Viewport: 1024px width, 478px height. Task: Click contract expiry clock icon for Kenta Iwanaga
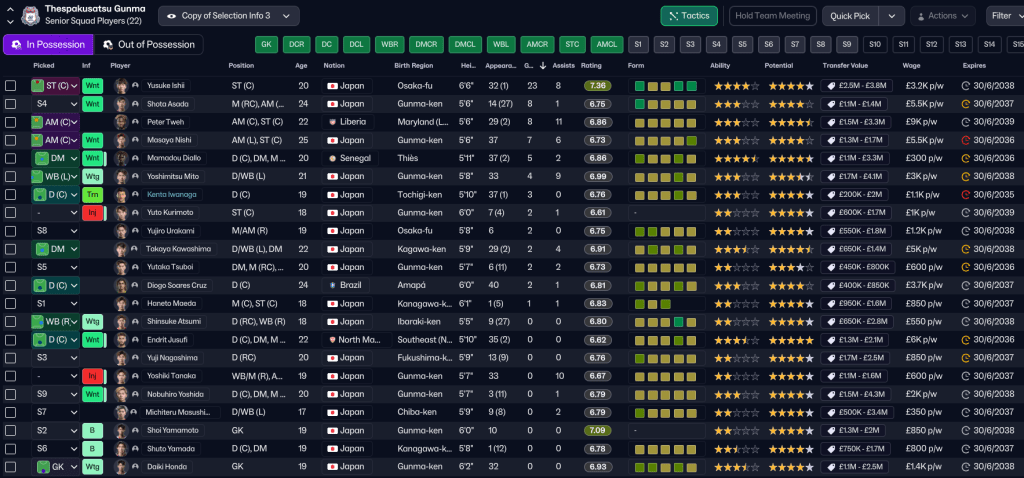965,195
